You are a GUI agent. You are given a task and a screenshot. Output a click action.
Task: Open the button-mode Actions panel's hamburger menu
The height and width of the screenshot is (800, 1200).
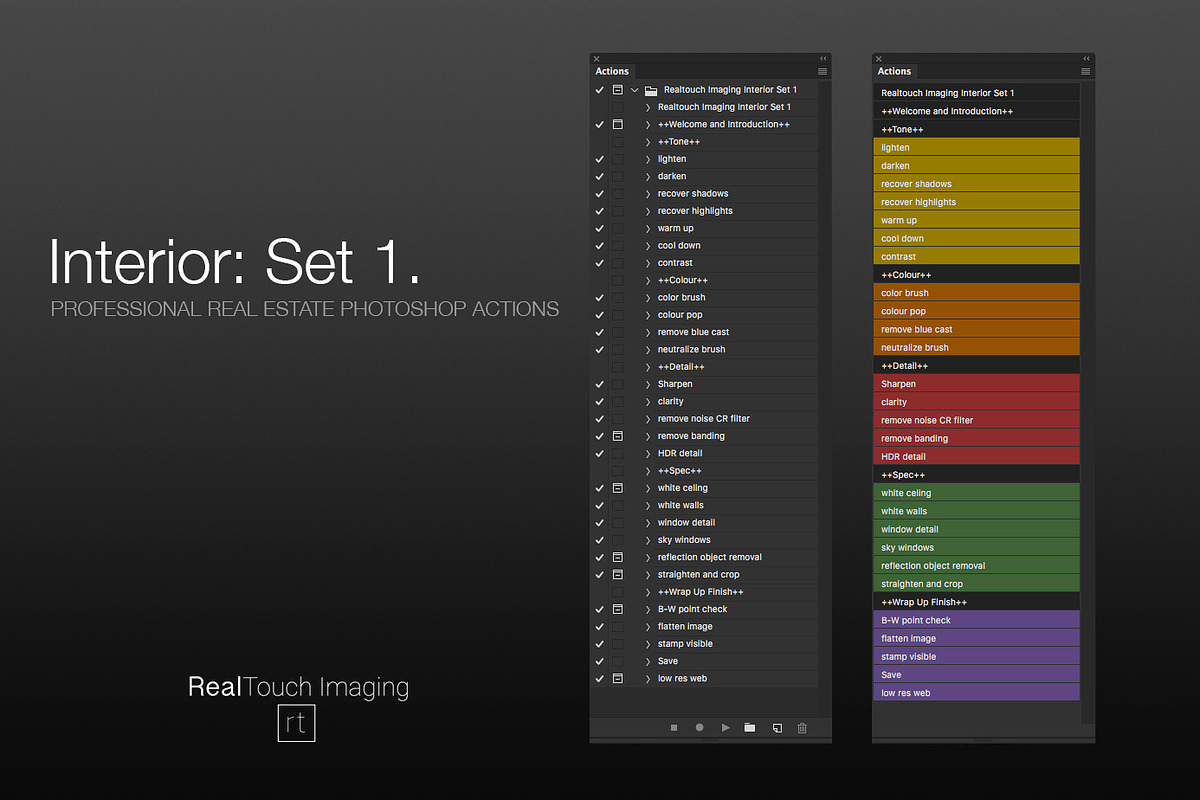[1086, 71]
